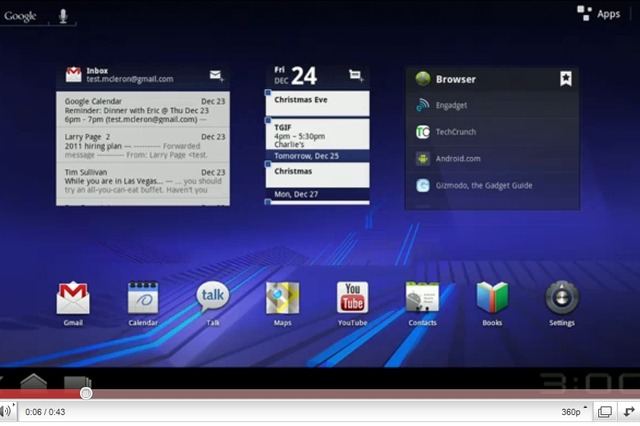The image size is (640, 426).
Task: Compose new mail from Gmail widget
Action: (216, 75)
